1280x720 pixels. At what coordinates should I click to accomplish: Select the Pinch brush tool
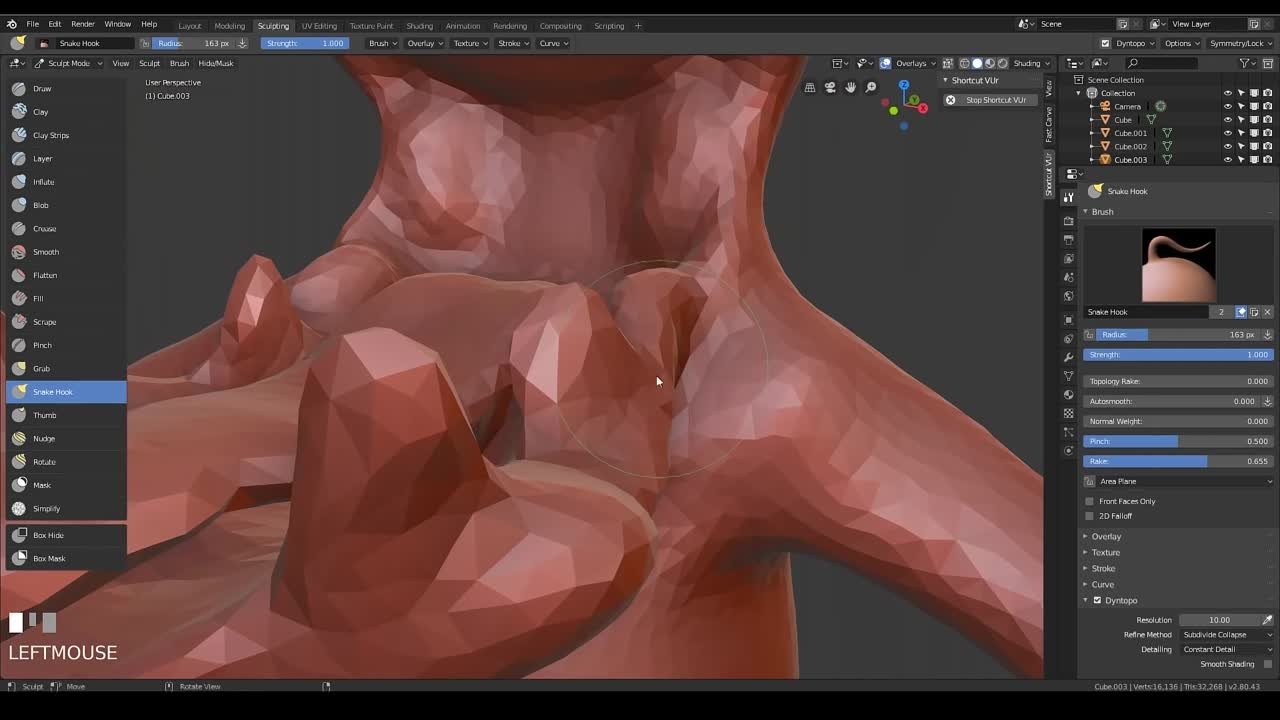click(66, 345)
